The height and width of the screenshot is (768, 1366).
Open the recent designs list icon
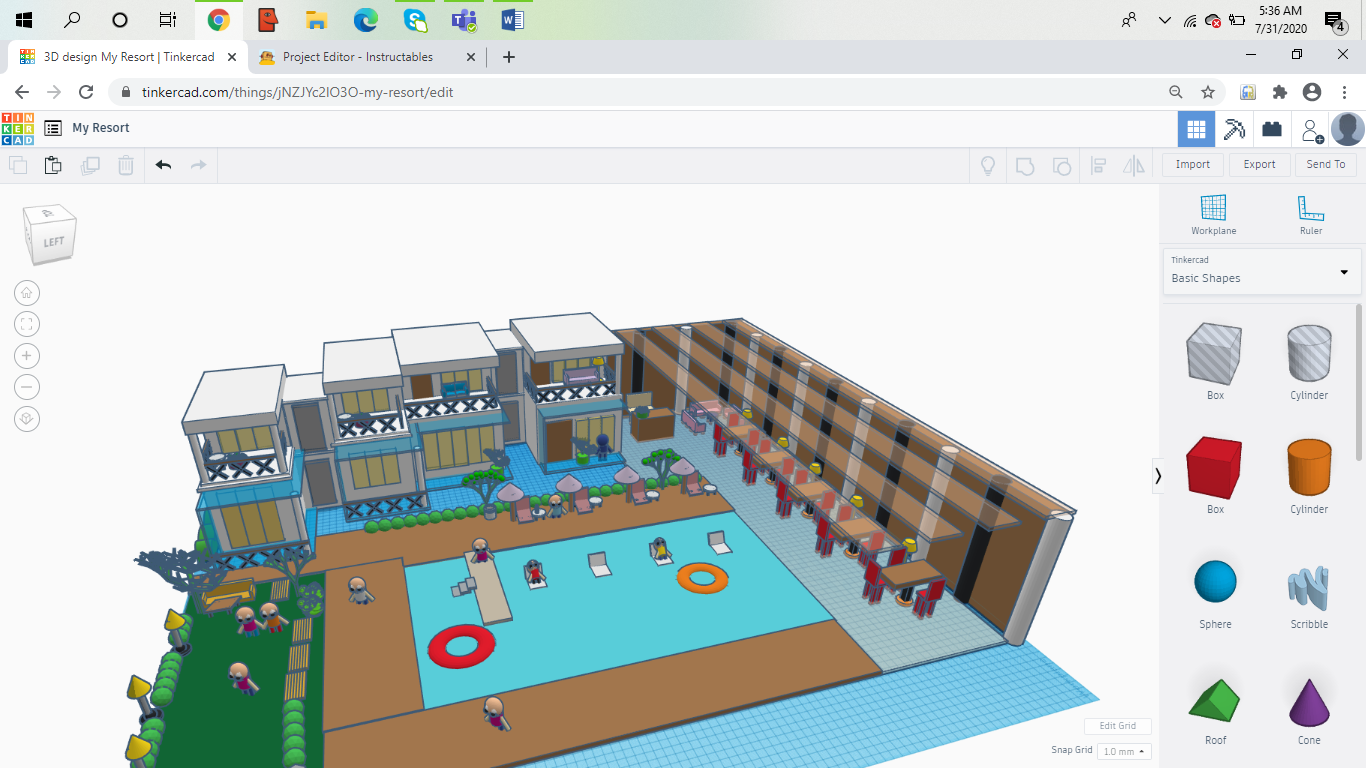click(53, 128)
